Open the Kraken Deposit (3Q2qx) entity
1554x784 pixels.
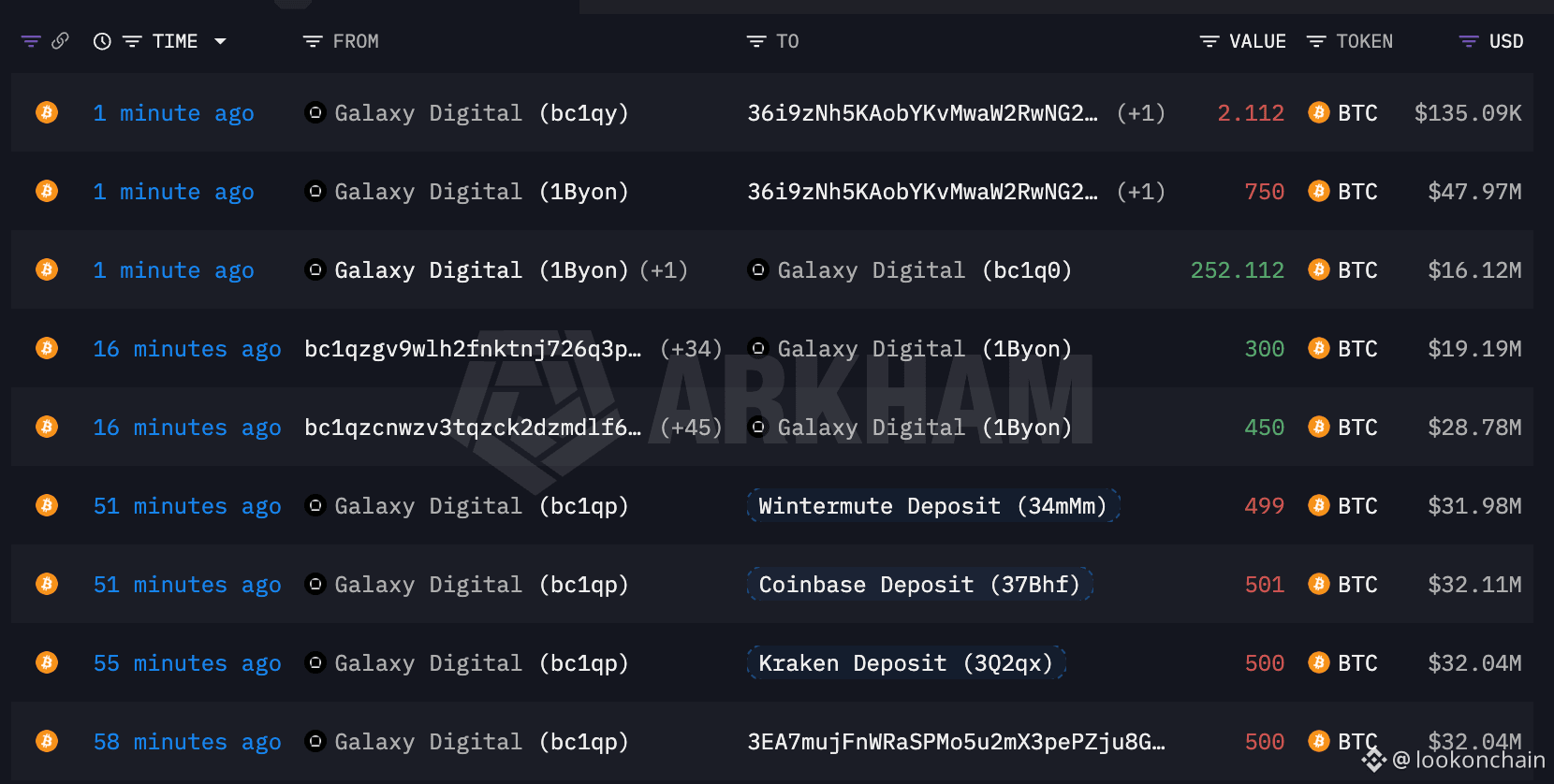[x=906, y=662]
